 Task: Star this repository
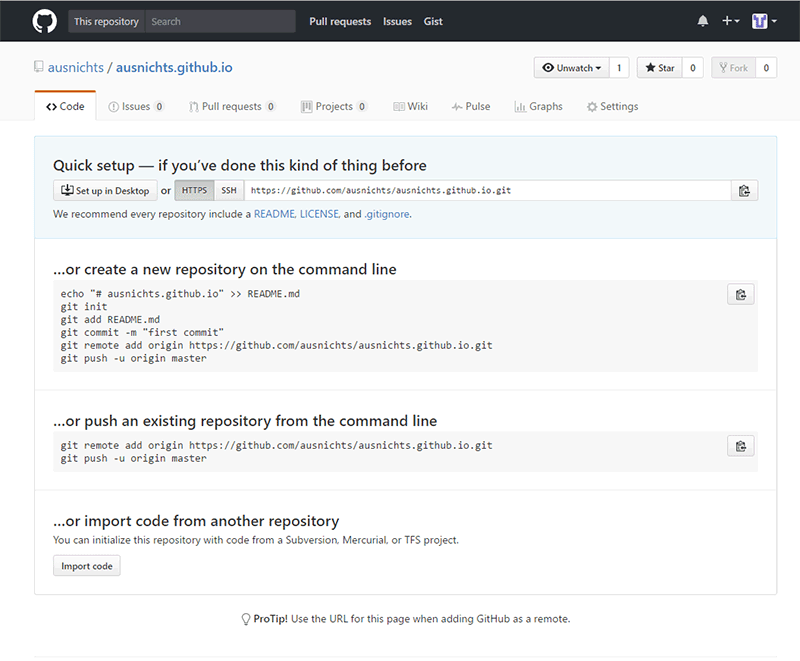[659, 68]
